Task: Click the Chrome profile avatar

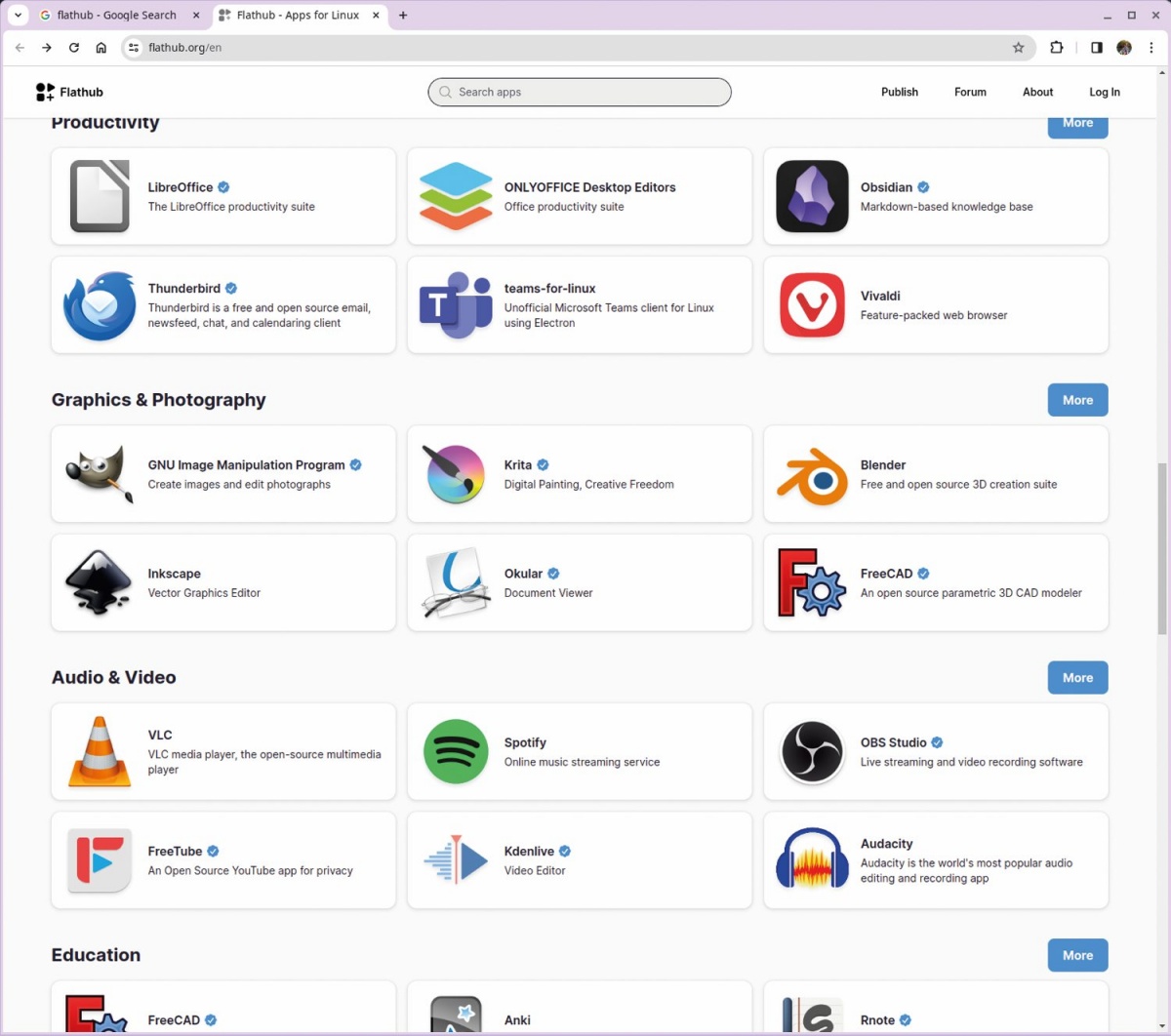Action: point(1124,47)
